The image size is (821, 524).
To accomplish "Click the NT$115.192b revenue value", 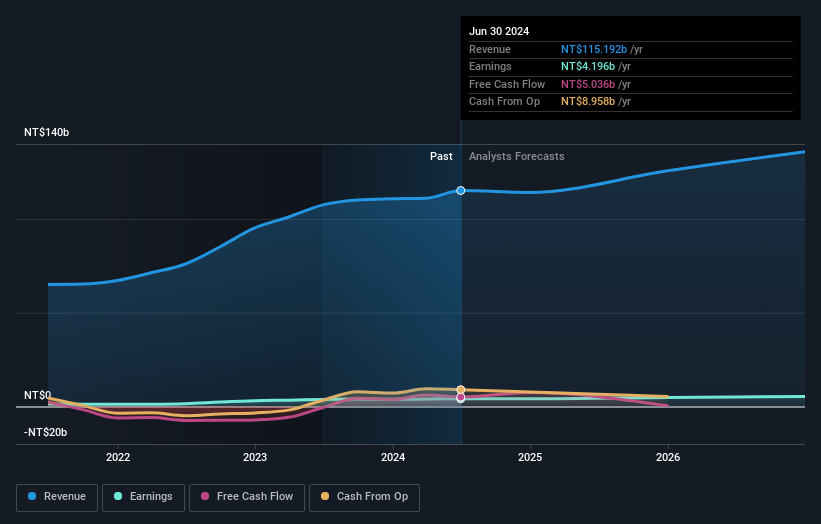I will point(594,49).
